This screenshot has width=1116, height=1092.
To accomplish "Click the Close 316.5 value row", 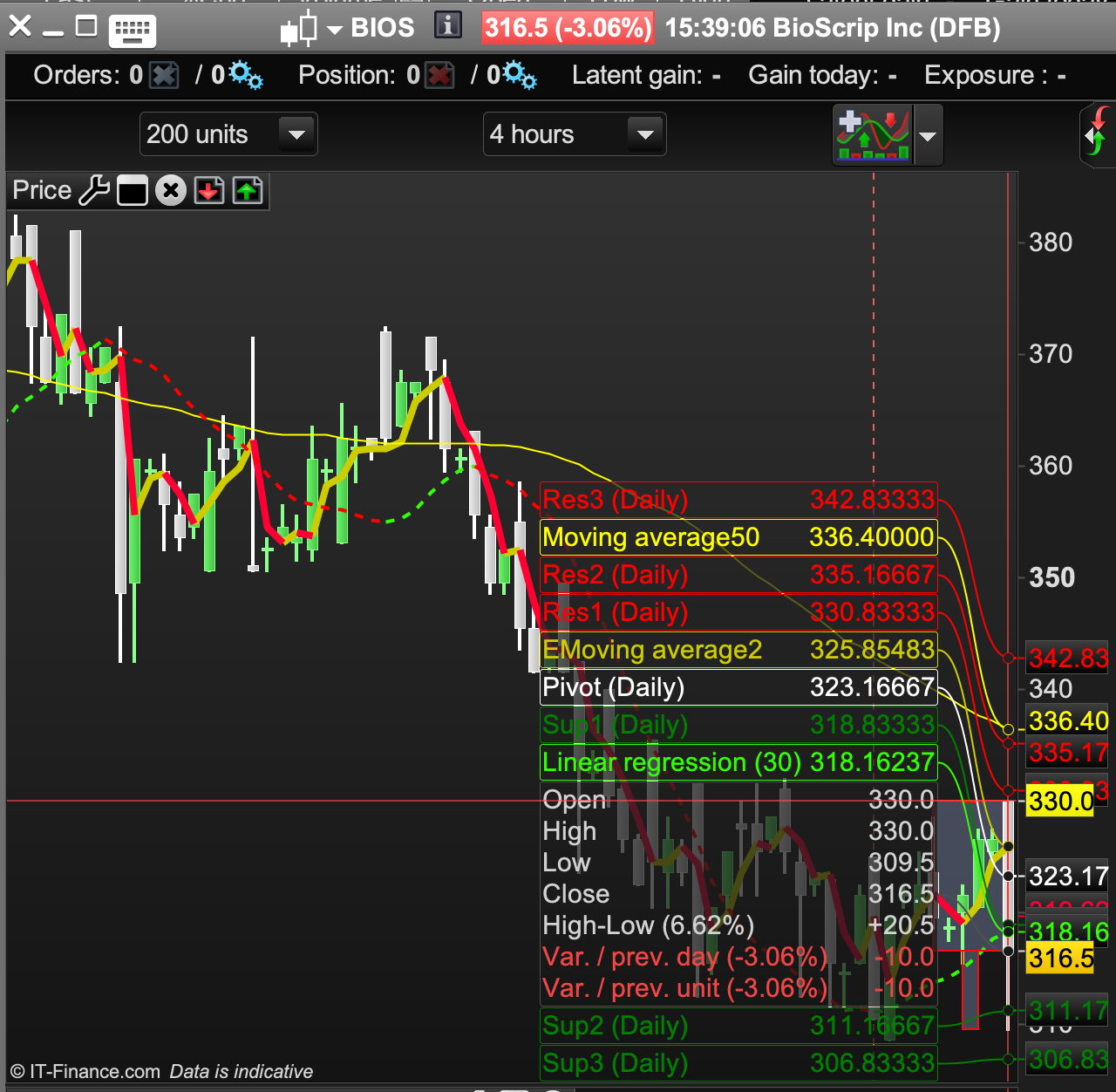I will tap(738, 894).
